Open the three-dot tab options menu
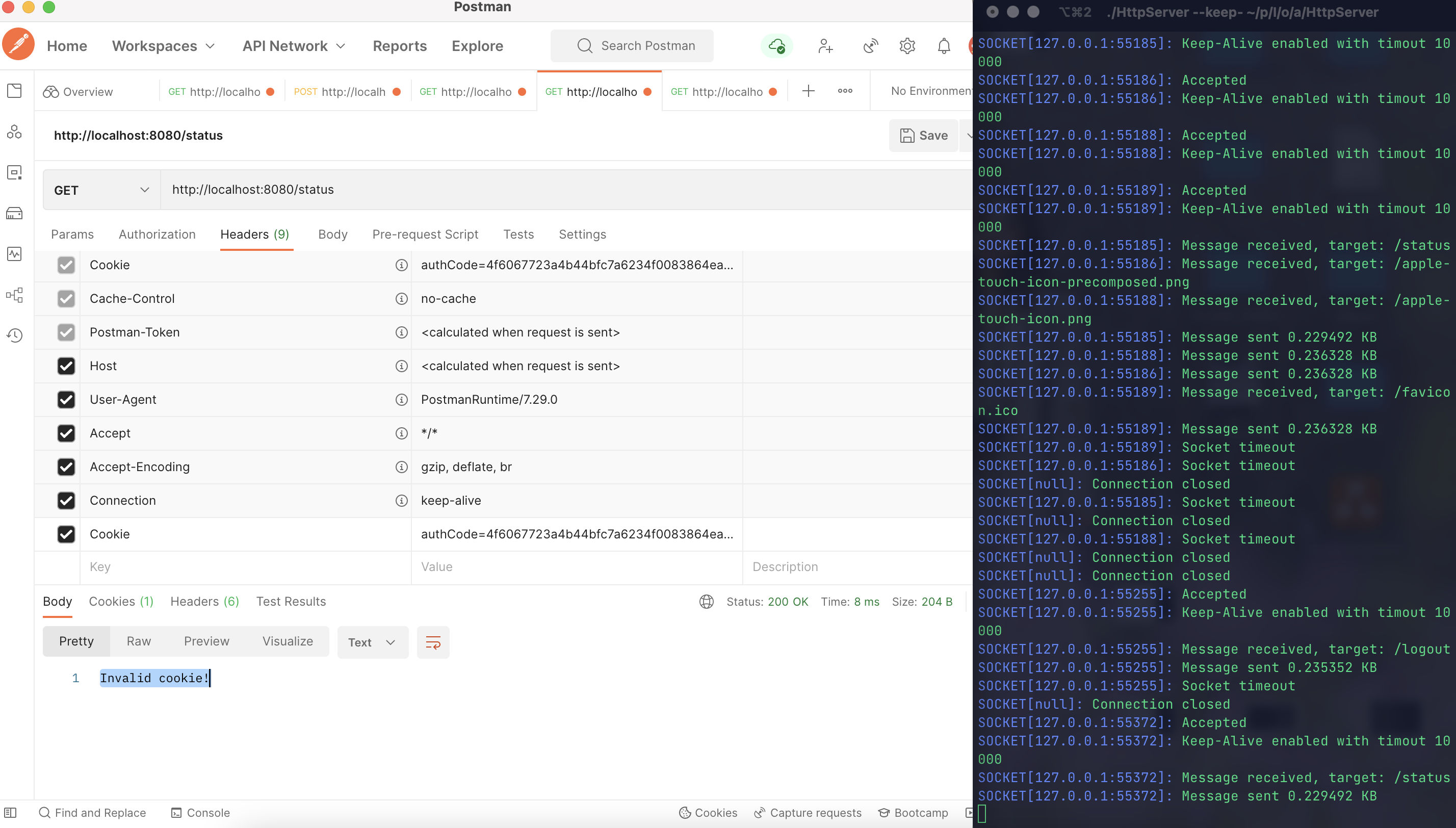 [x=845, y=90]
